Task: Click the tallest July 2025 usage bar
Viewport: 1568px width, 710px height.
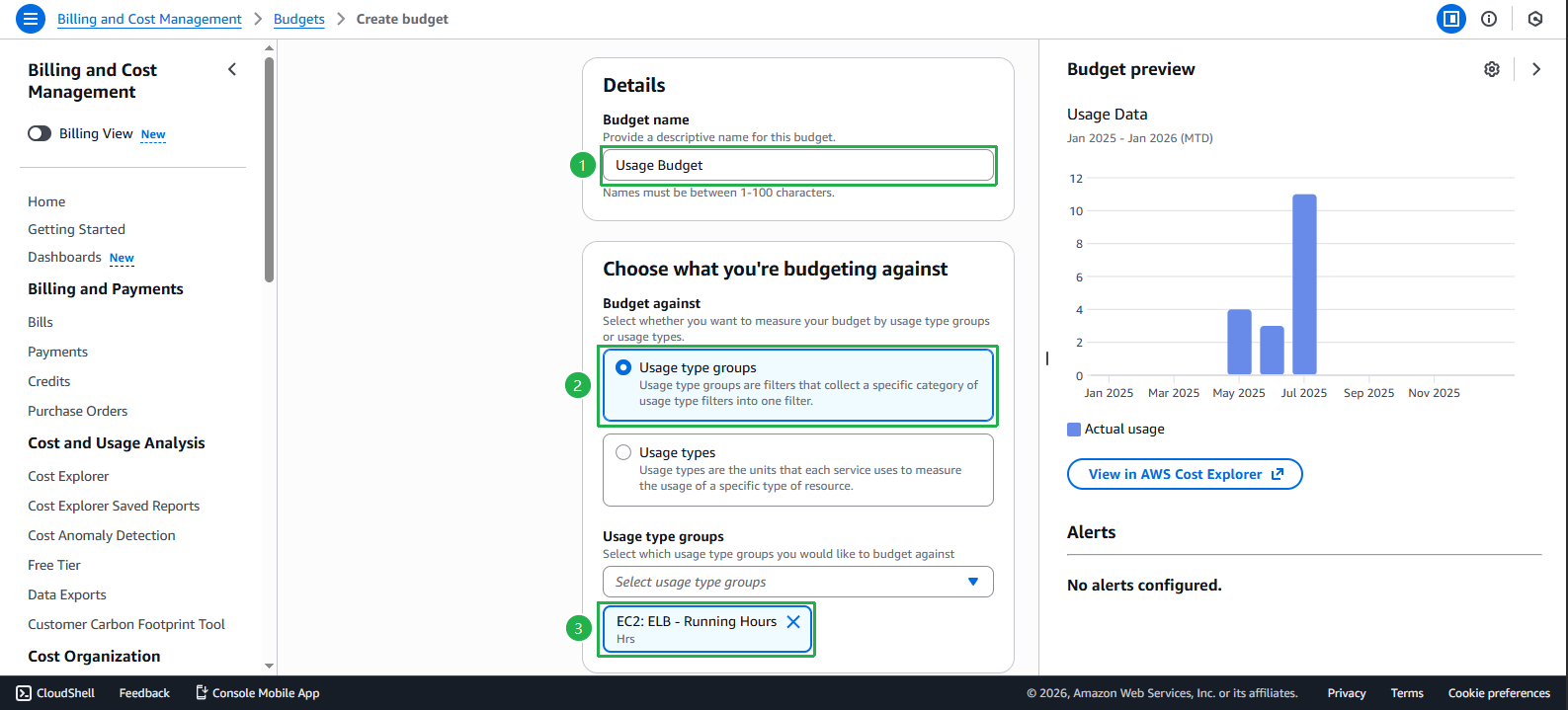Action: tap(1304, 284)
